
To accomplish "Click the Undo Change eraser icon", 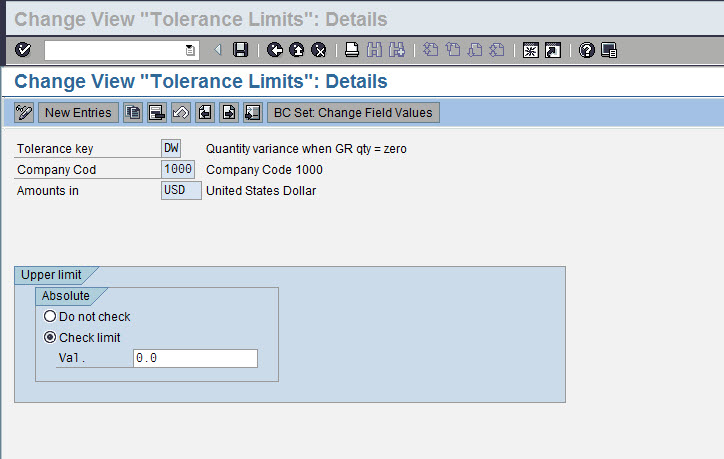I will pos(181,113).
